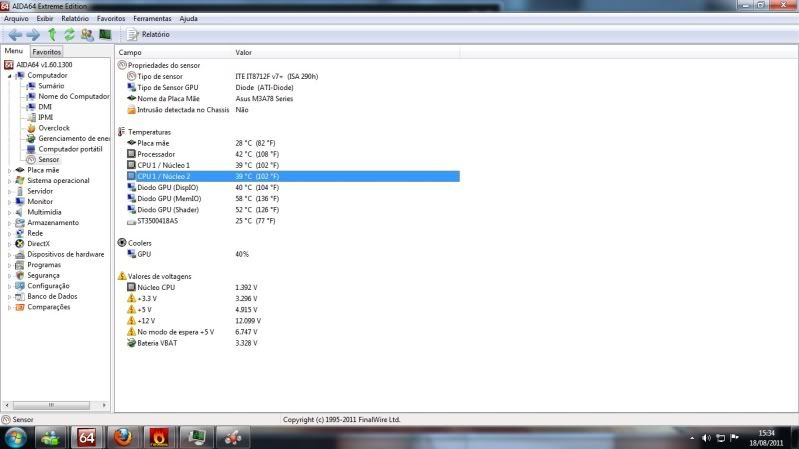
Task: Select Overclock in the sidebar tree
Action: (54, 128)
